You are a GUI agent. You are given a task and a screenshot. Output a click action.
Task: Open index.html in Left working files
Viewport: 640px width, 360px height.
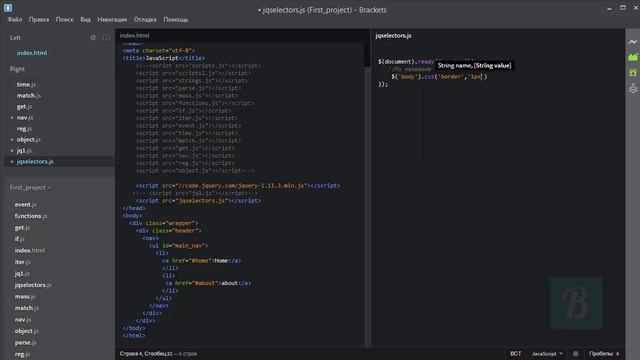coord(32,53)
